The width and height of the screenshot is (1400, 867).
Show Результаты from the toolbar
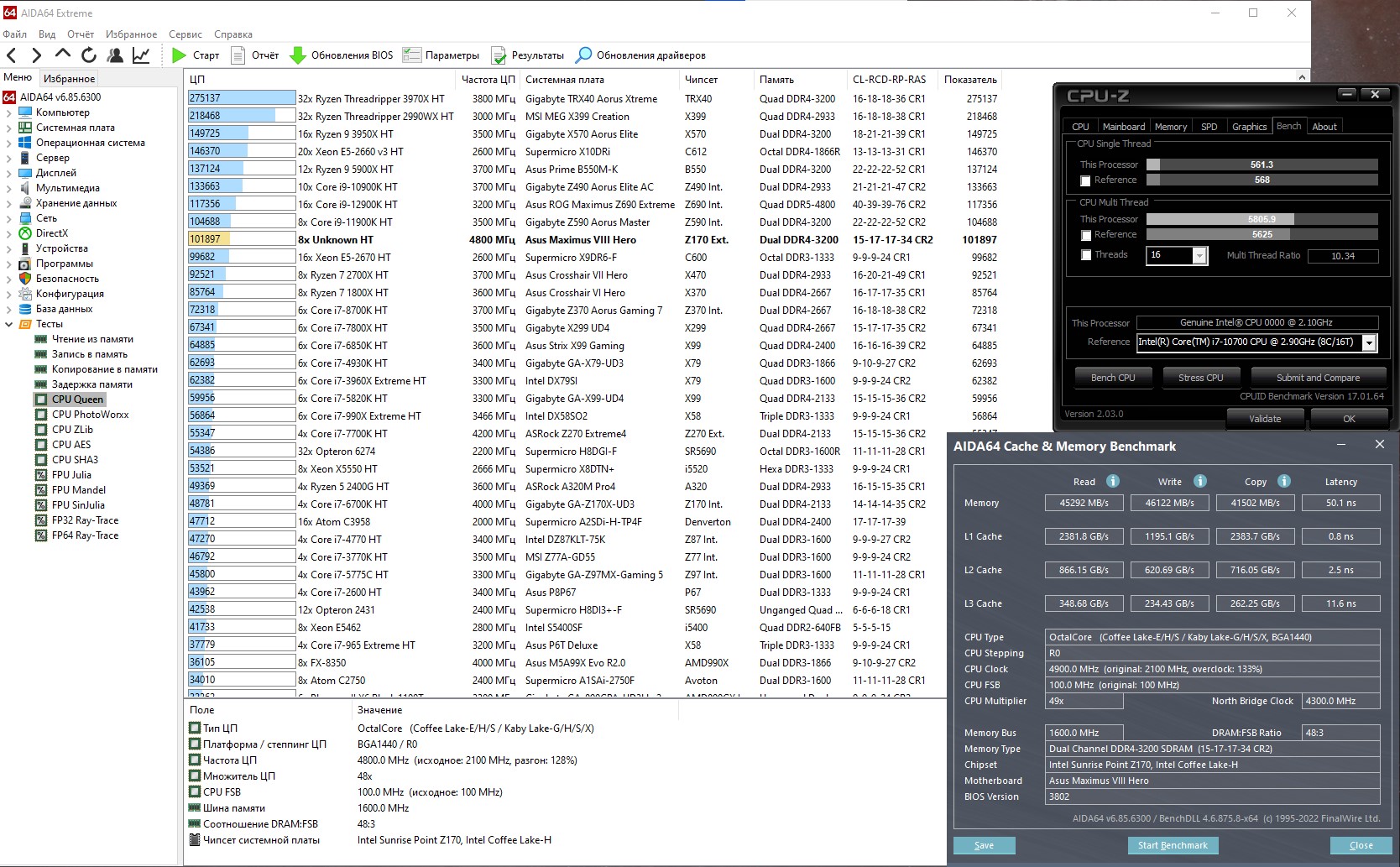527,55
